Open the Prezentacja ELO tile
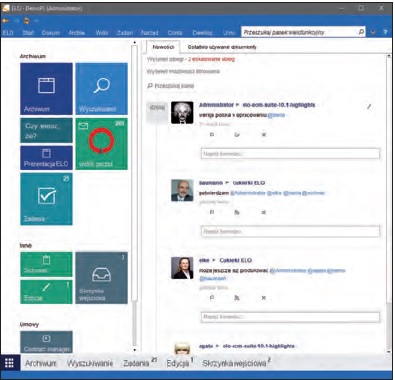The image size is (395, 380). (x=46, y=158)
